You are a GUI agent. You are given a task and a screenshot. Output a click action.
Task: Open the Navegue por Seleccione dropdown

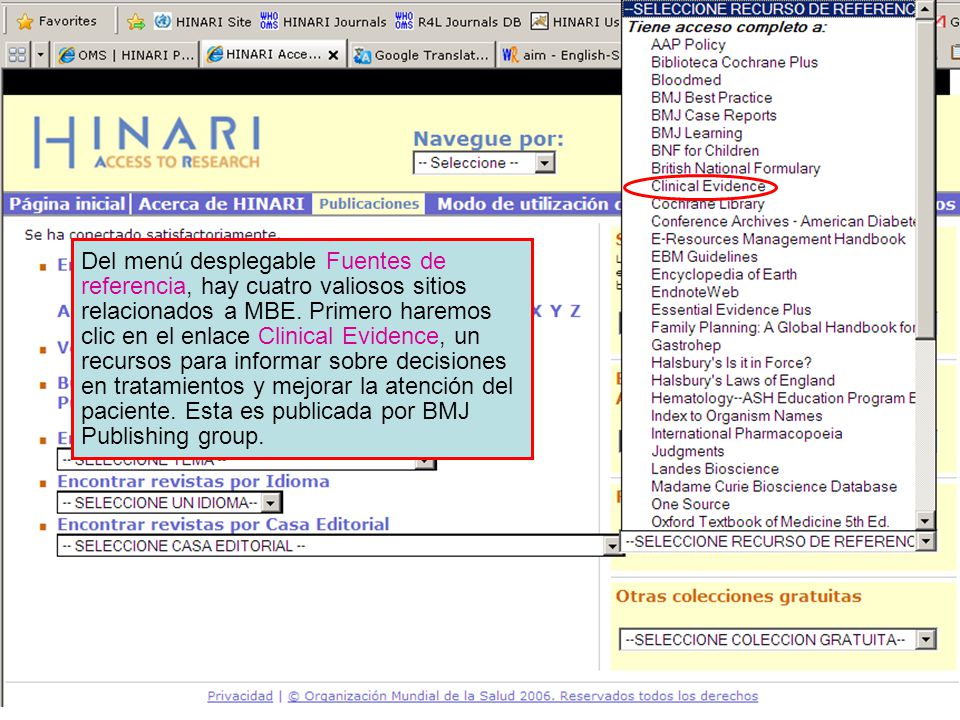(x=484, y=163)
